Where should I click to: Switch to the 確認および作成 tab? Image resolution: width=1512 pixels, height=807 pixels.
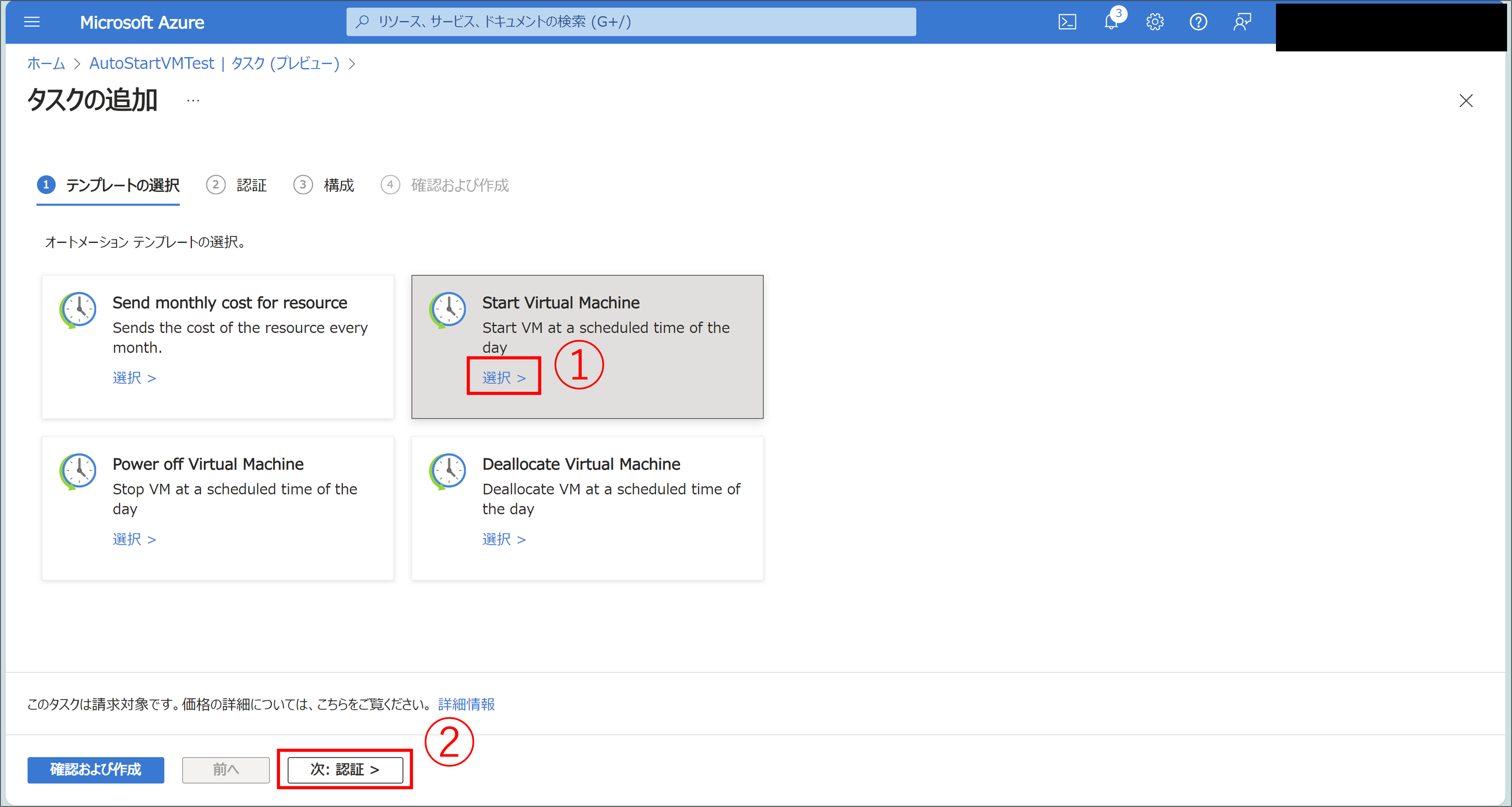coord(445,185)
